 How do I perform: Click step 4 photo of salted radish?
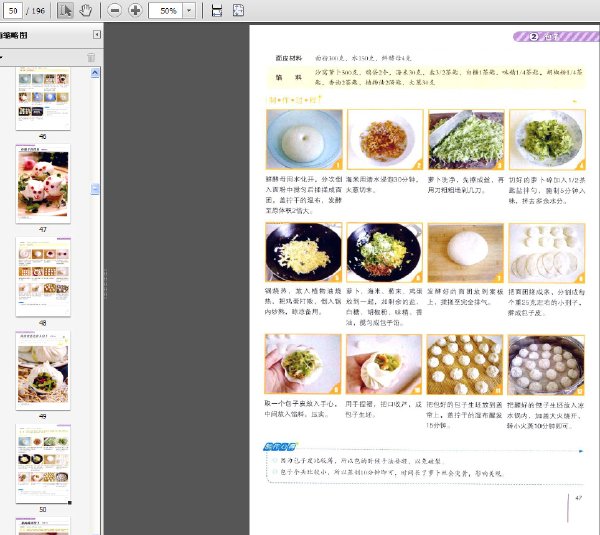pyautogui.click(x=547, y=139)
